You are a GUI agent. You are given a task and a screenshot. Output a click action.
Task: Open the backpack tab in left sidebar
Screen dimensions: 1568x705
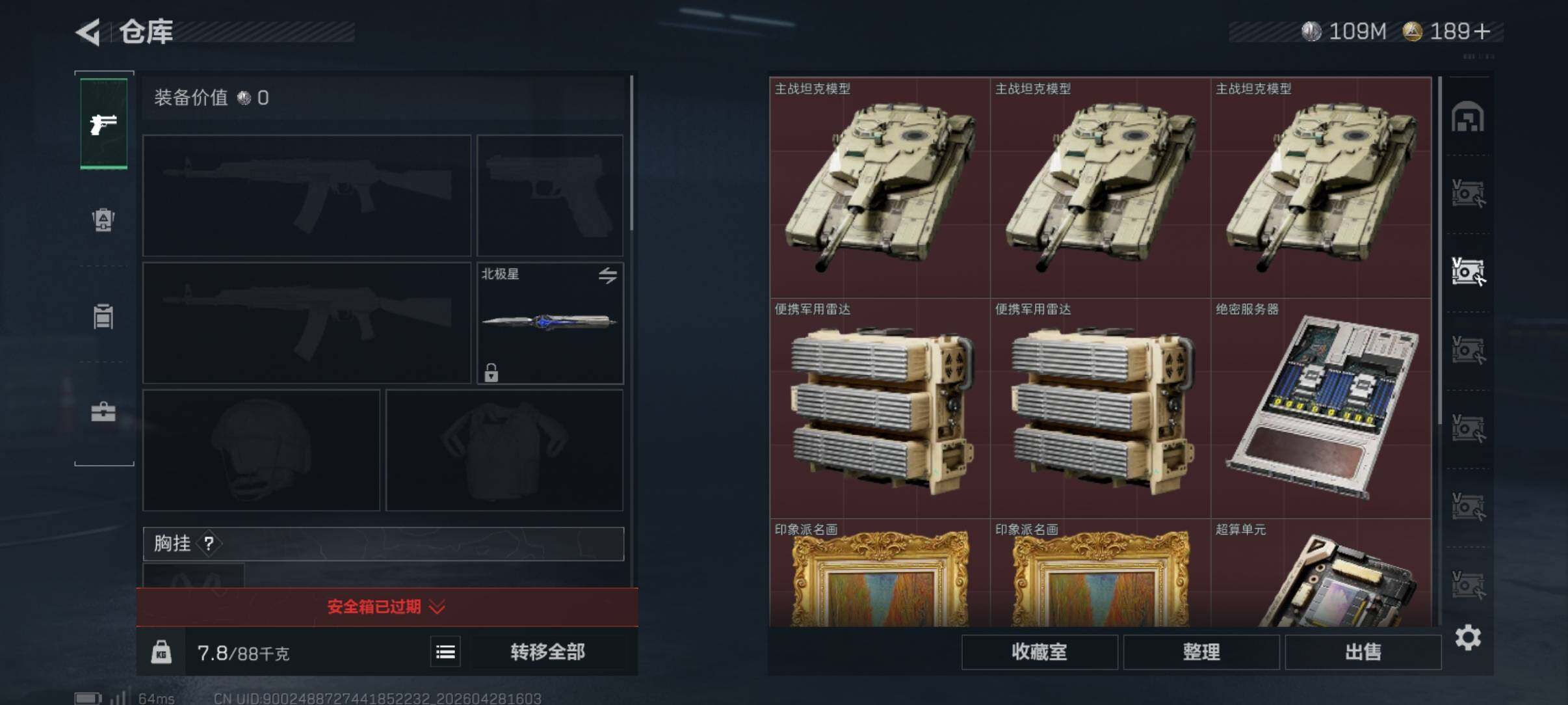(x=103, y=219)
